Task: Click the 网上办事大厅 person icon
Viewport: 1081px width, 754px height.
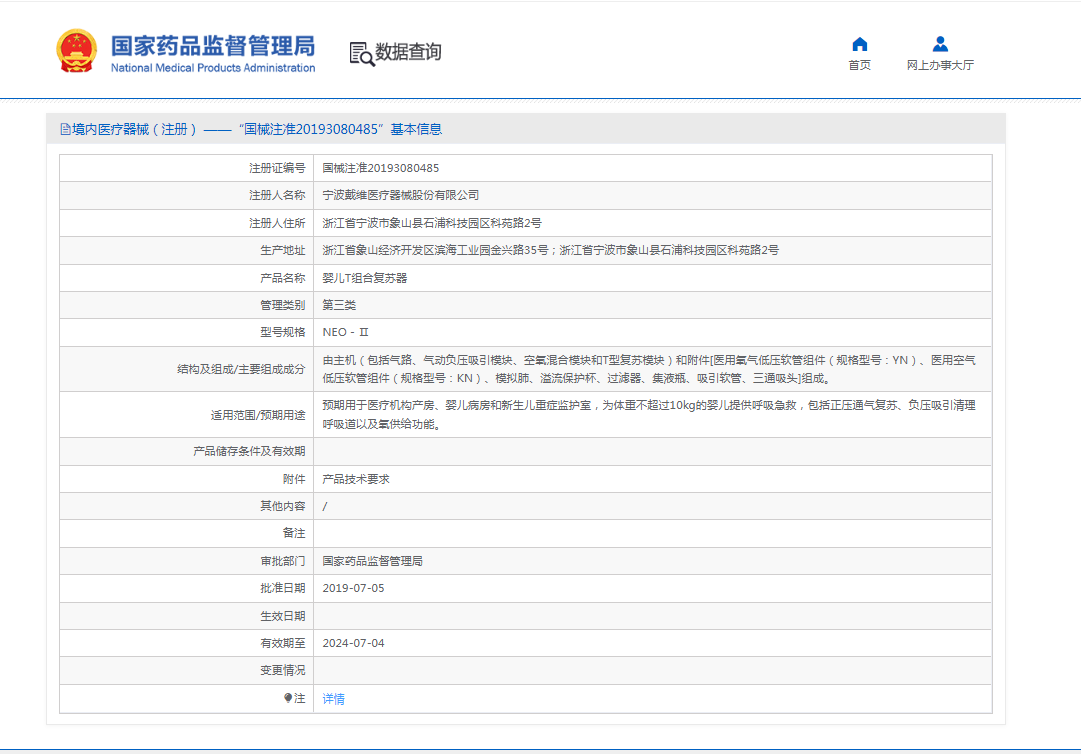Action: point(940,43)
